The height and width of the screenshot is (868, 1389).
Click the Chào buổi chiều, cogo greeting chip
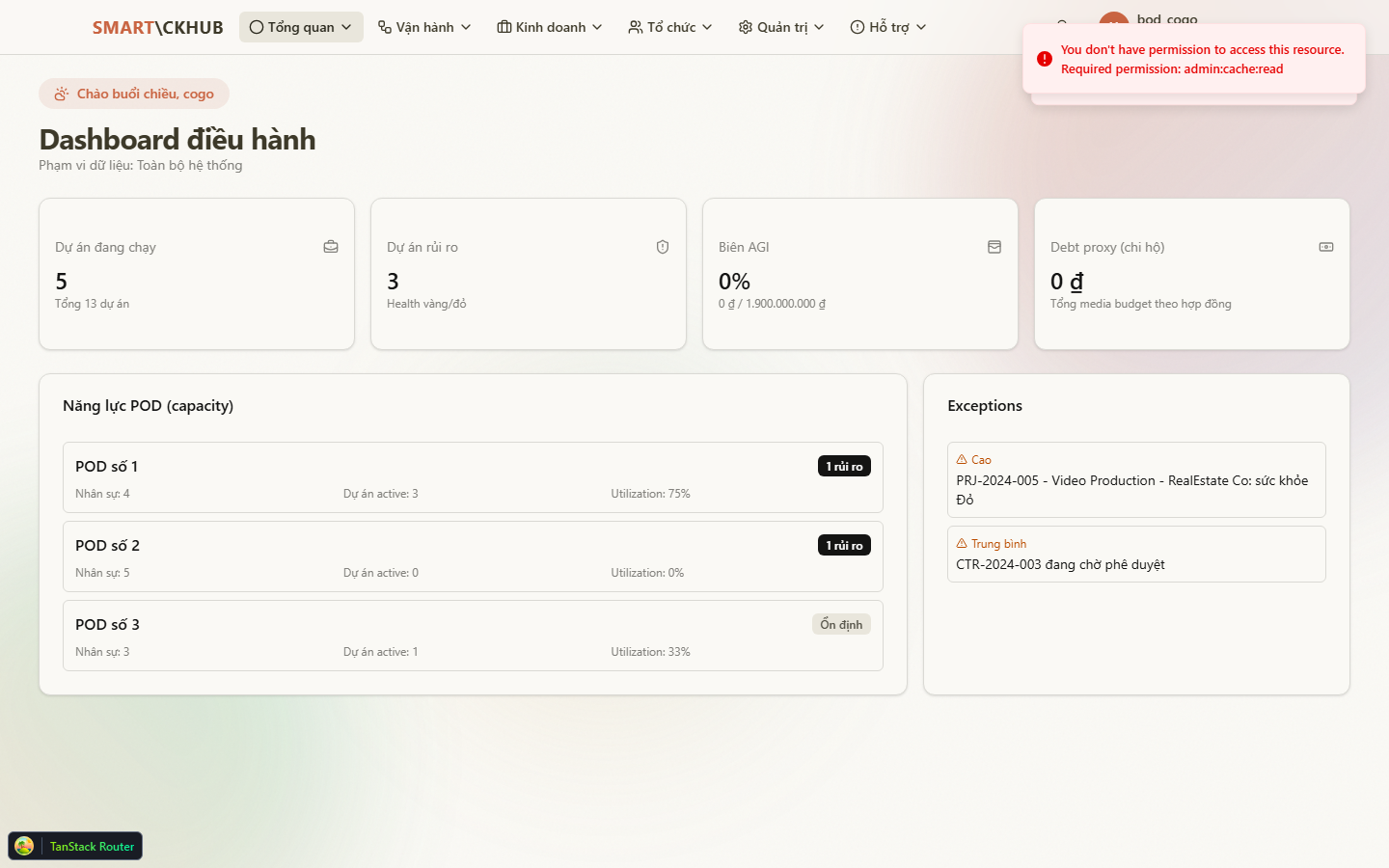[x=133, y=94]
